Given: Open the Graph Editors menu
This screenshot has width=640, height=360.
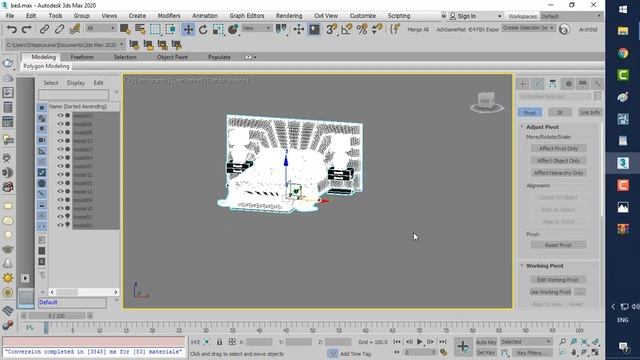Looking at the screenshot, I should point(247,16).
